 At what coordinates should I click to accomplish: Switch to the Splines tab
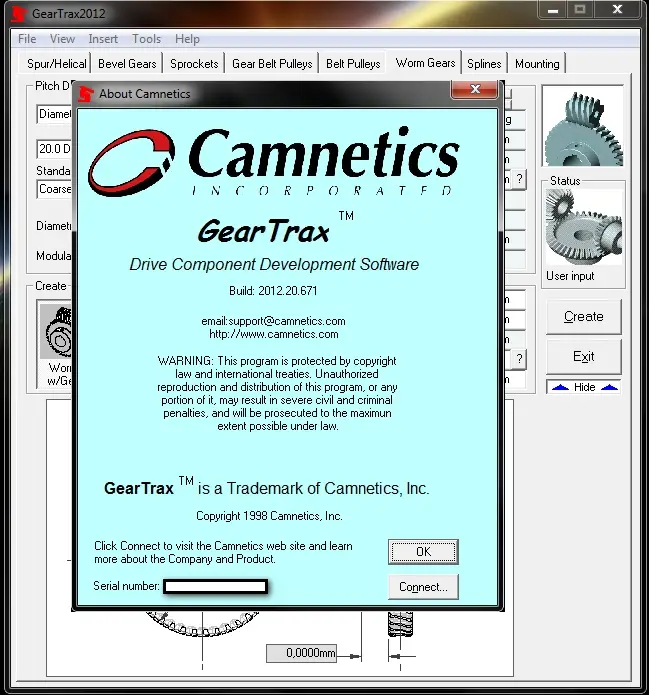(x=484, y=64)
